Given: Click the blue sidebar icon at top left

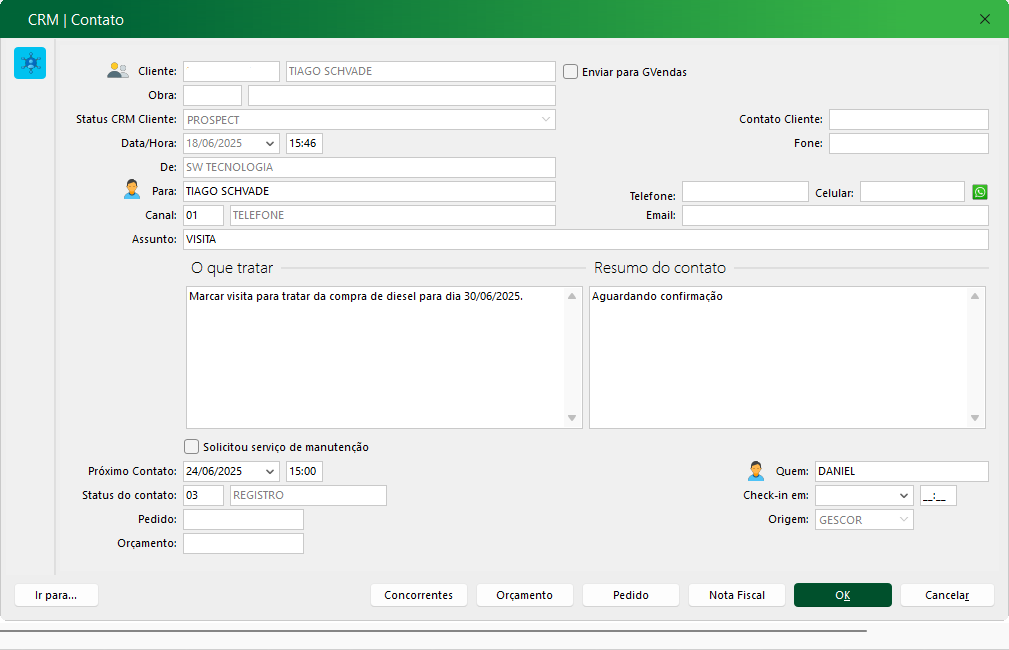Looking at the screenshot, I should pos(30,63).
